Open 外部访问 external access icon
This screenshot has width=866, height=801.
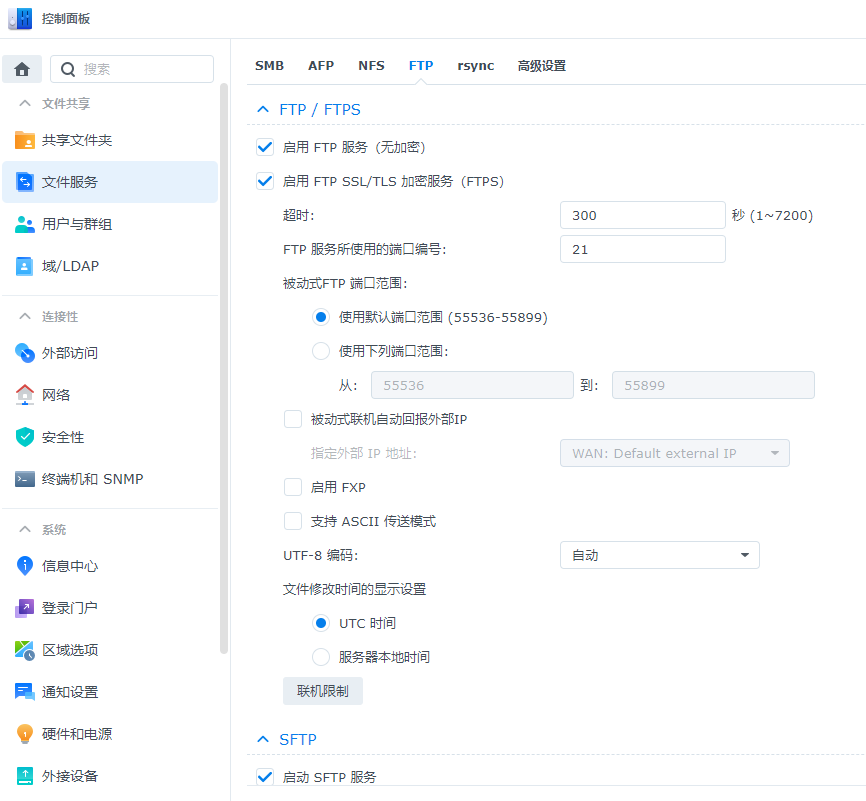tap(25, 353)
